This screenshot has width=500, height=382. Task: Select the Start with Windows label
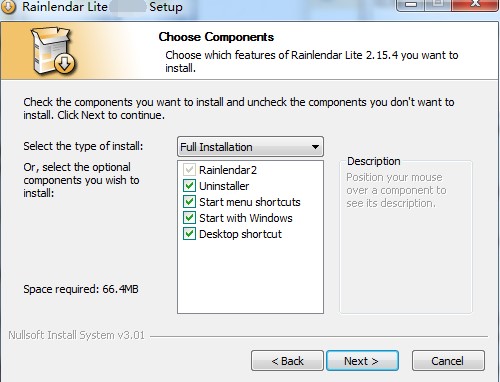coord(246,218)
